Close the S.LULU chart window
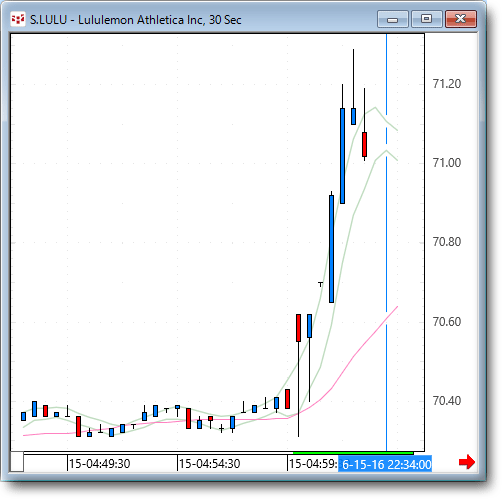 coord(461,19)
